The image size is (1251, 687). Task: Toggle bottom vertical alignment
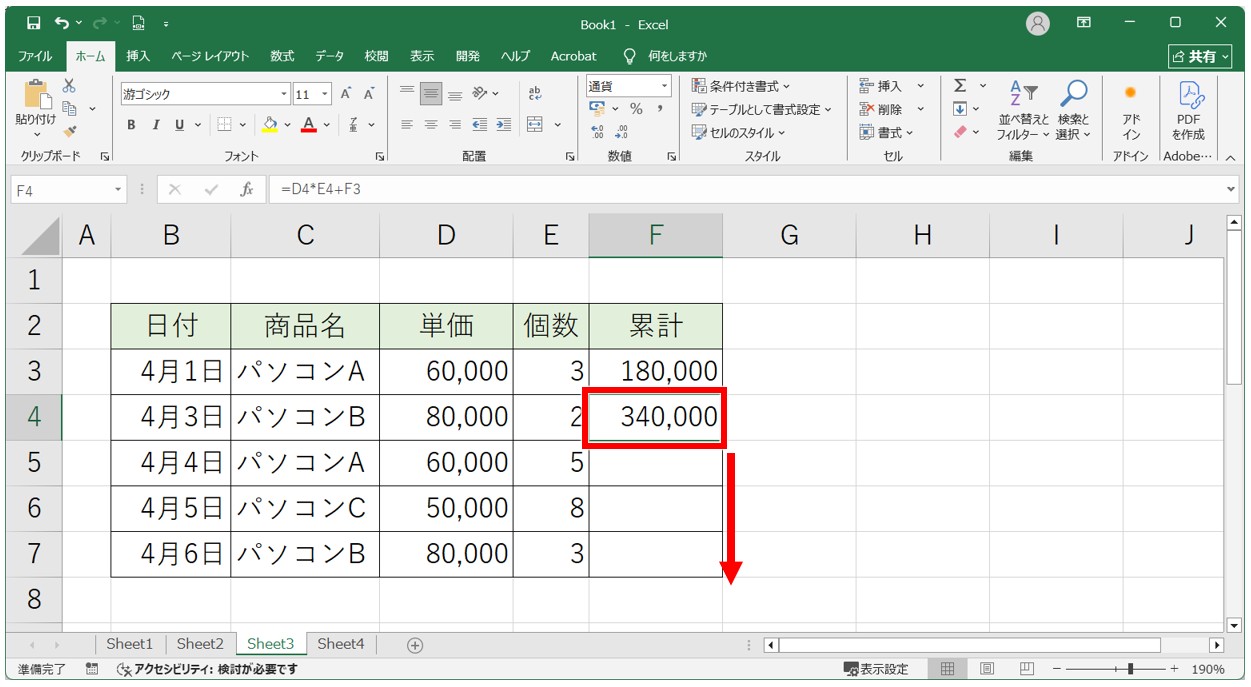pos(455,94)
